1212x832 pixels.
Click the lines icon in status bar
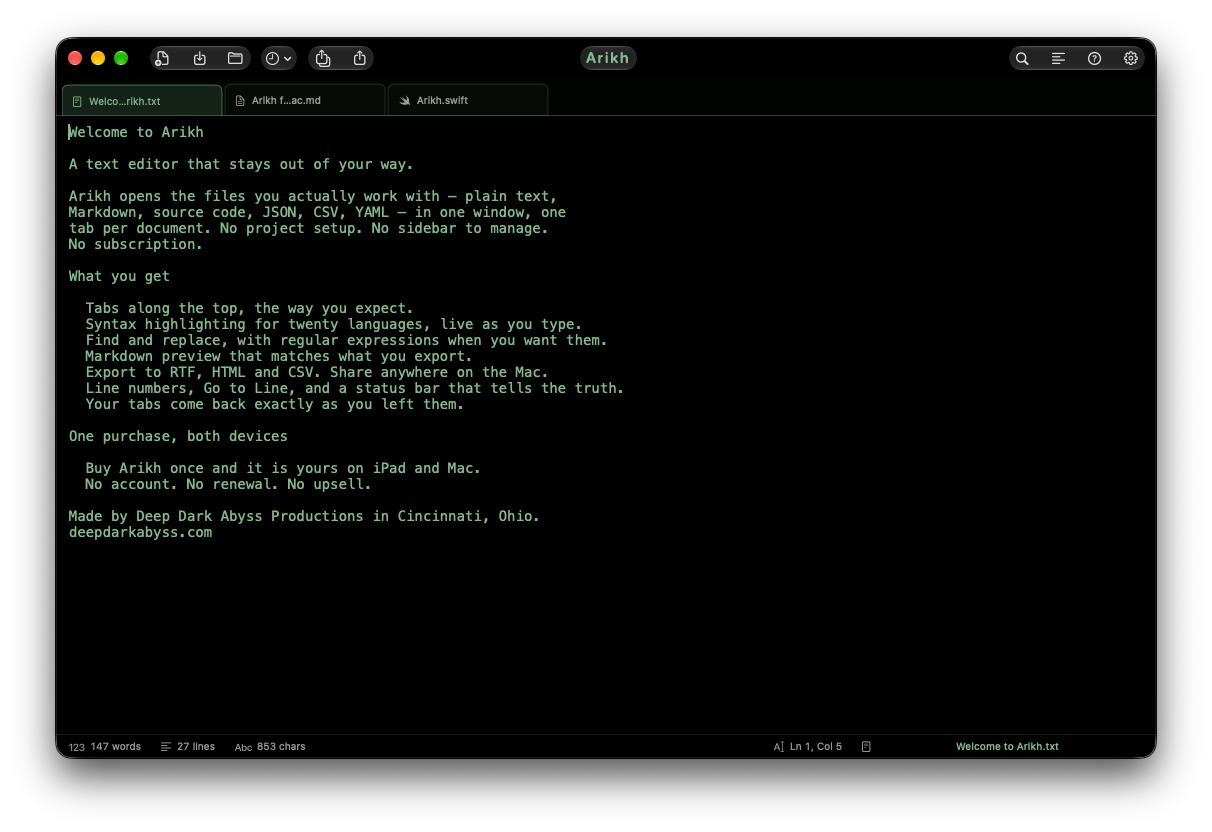point(166,747)
